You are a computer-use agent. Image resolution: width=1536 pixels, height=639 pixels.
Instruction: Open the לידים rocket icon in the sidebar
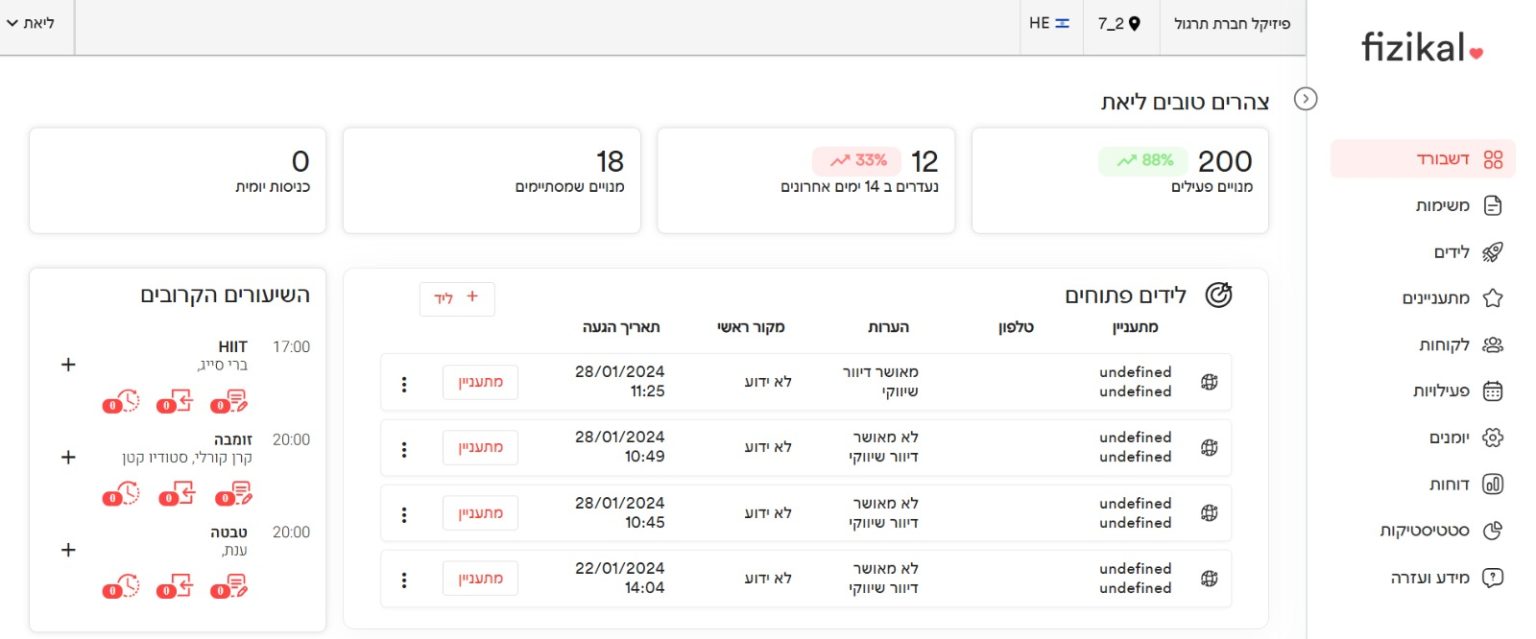click(1492, 252)
